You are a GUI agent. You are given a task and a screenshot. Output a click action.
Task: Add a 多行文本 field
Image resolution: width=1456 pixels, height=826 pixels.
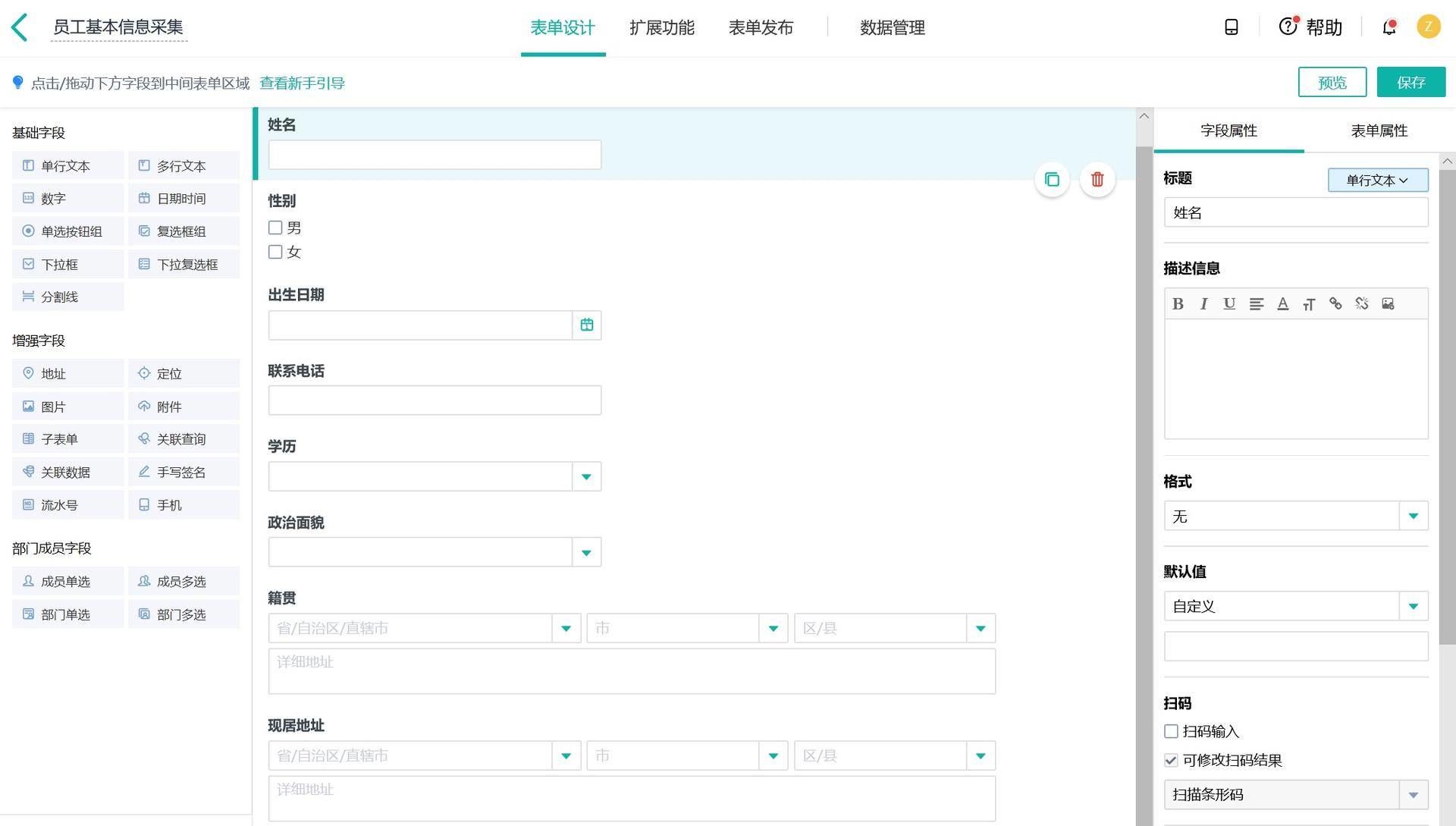pyautogui.click(x=184, y=165)
